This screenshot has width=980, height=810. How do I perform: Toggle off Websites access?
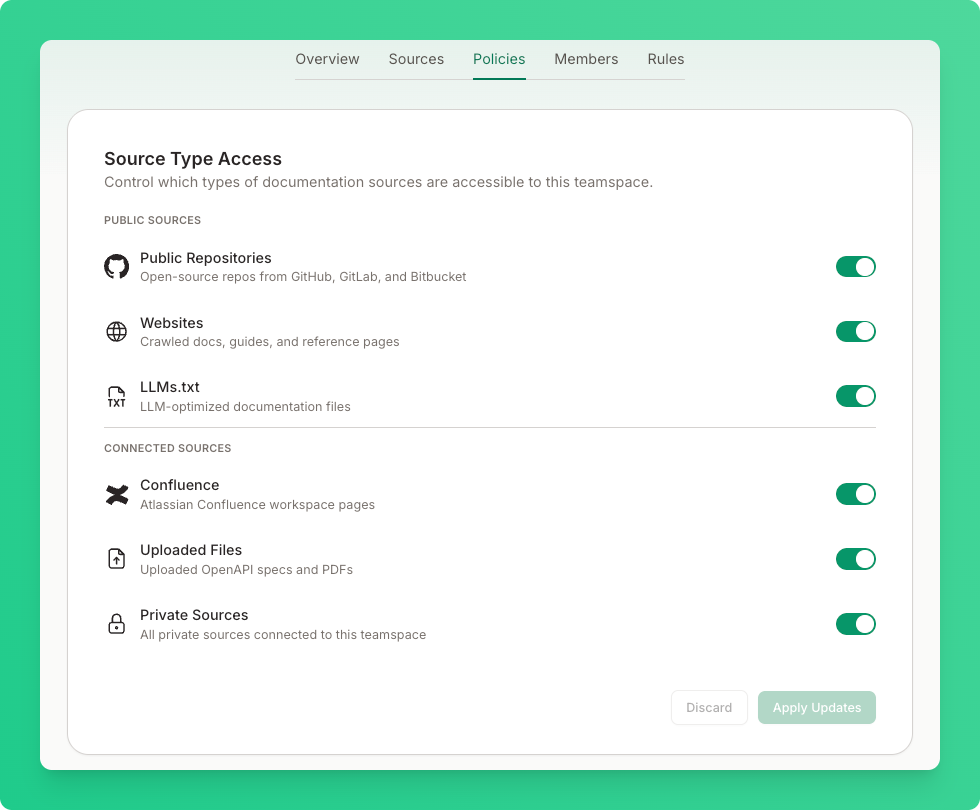pos(856,331)
